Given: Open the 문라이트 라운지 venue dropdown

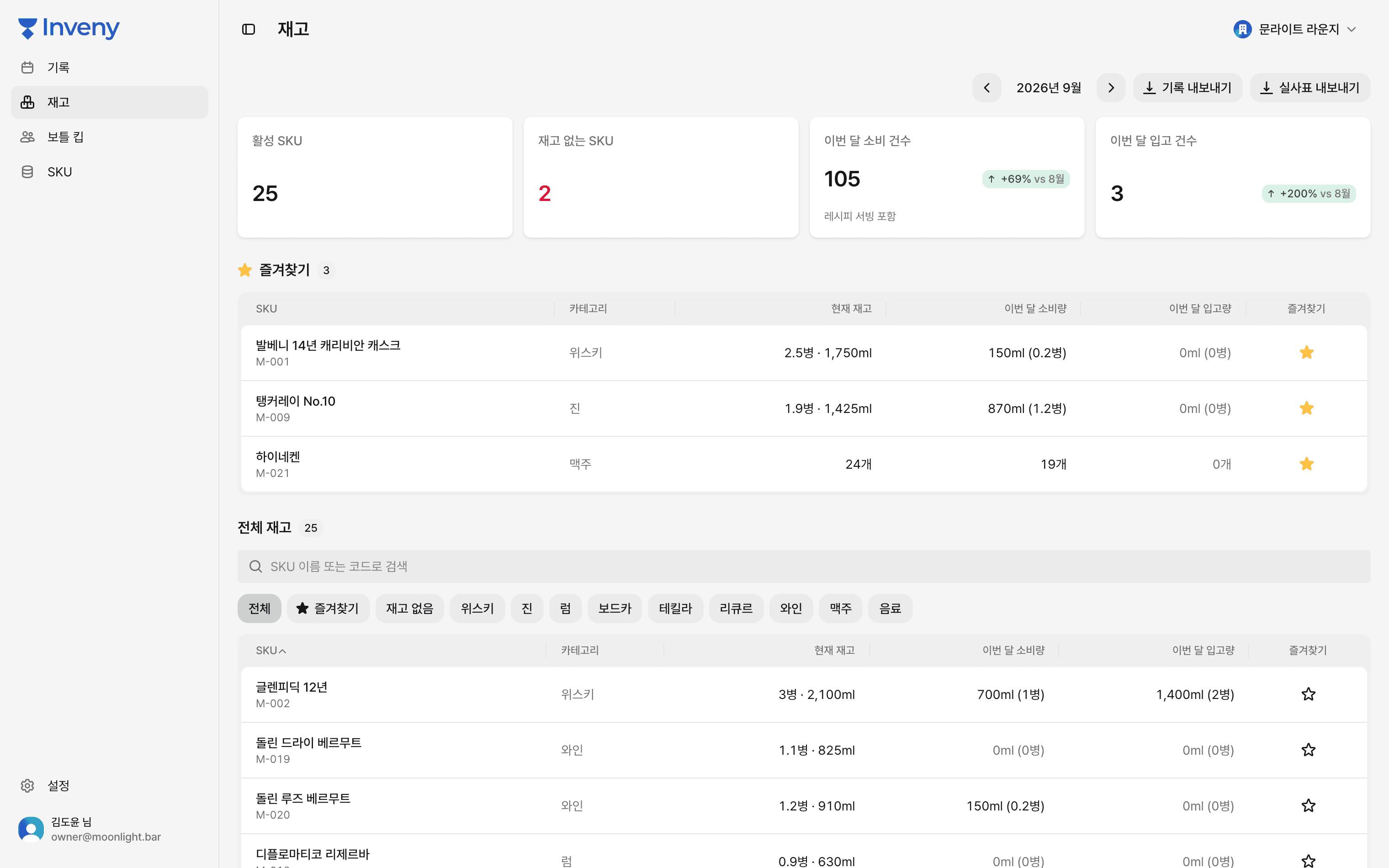Looking at the screenshot, I should click(x=1295, y=29).
